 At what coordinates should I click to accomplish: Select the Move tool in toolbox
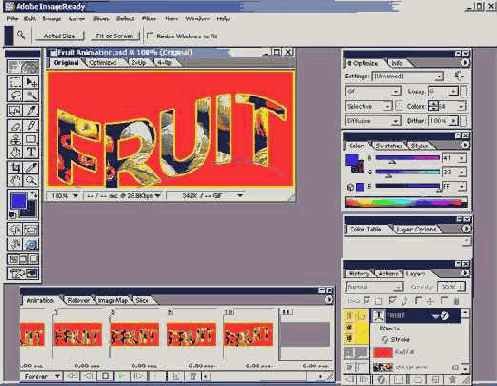click(x=31, y=82)
